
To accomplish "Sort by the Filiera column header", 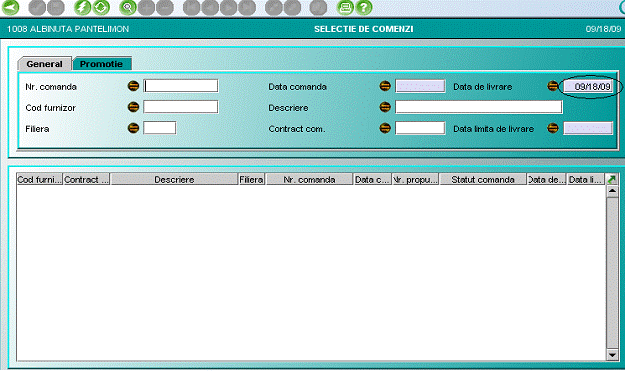I will [x=252, y=180].
